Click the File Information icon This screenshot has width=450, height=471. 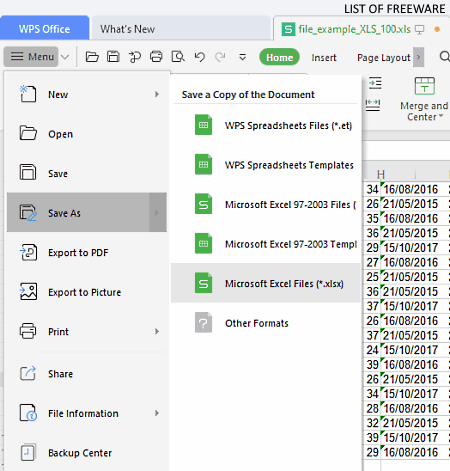(x=28, y=413)
